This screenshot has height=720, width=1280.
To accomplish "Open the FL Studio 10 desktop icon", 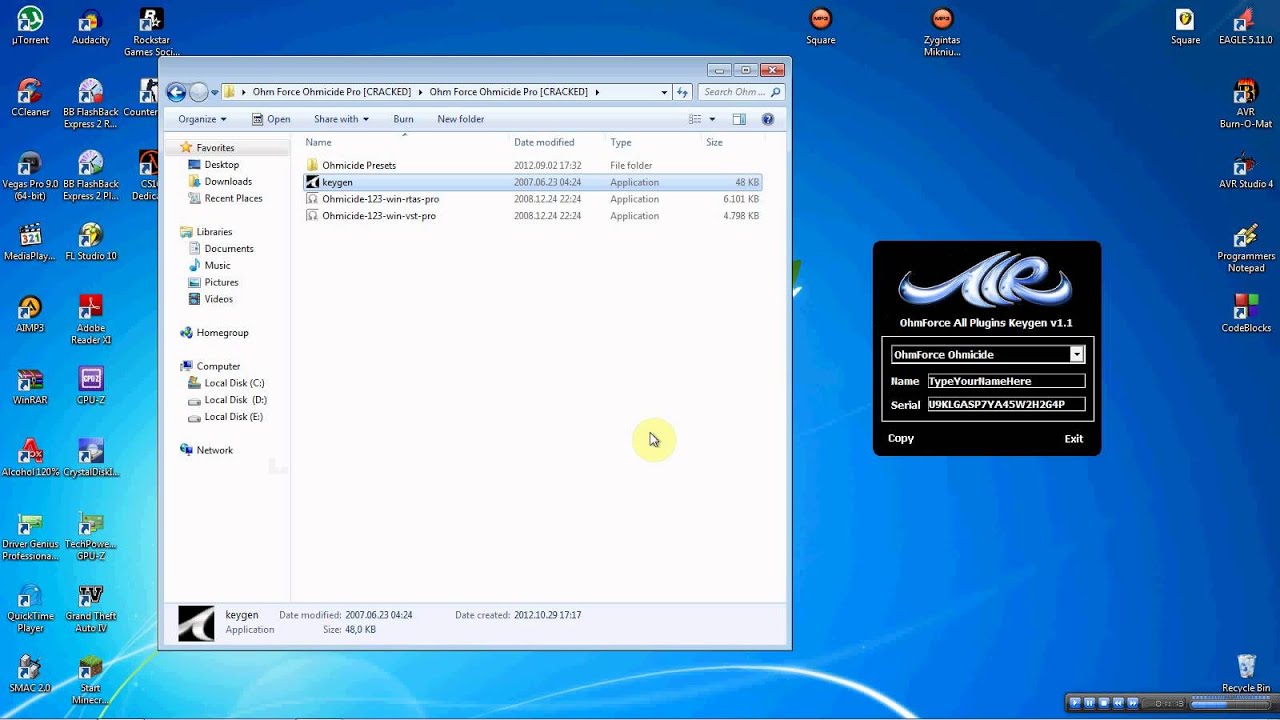I will tap(90, 236).
